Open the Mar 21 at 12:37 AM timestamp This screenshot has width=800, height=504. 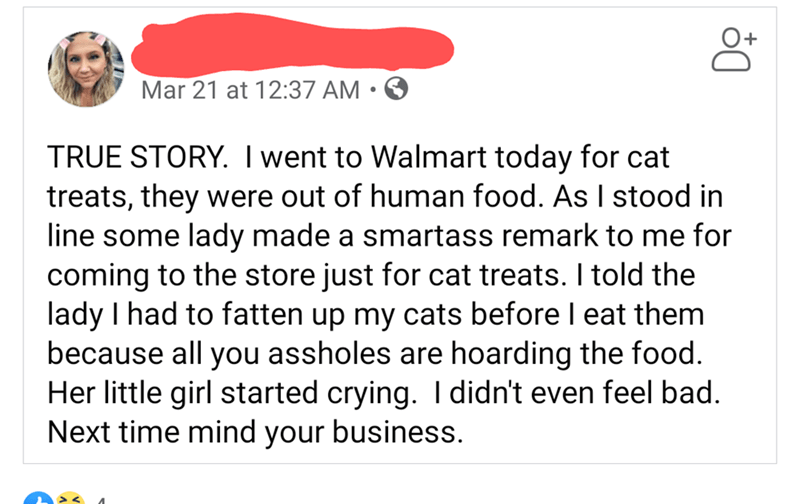251,90
